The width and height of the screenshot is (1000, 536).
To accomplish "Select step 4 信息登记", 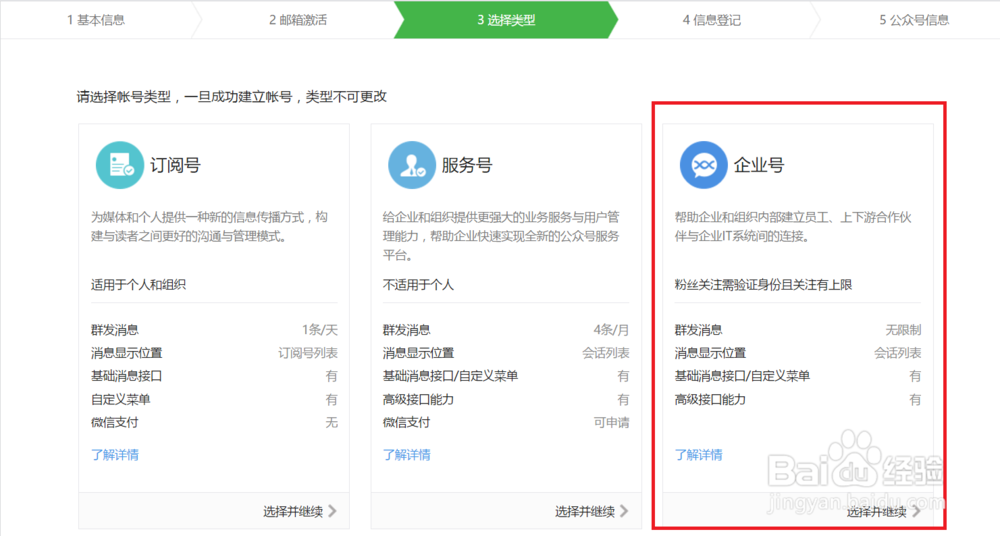I will 712,20.
